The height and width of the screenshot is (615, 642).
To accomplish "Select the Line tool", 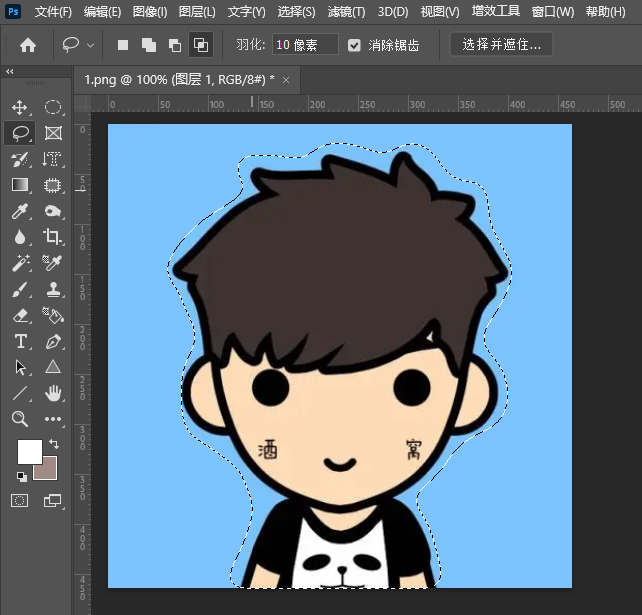I will (20, 393).
